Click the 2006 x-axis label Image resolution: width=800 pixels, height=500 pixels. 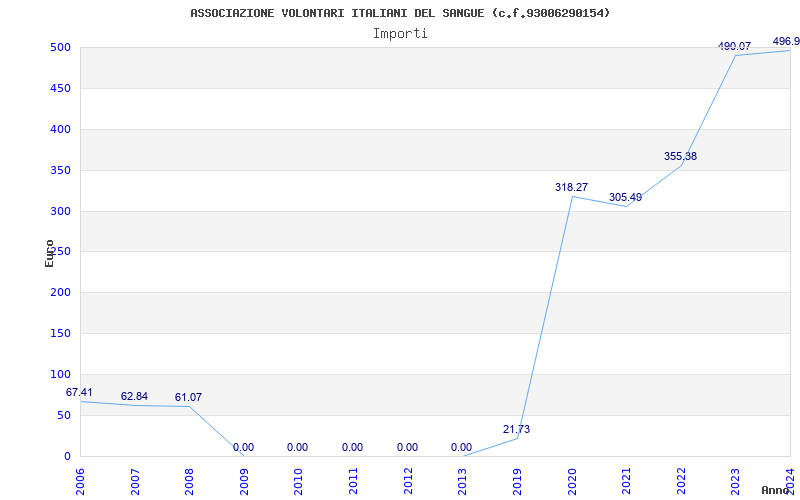(80, 482)
